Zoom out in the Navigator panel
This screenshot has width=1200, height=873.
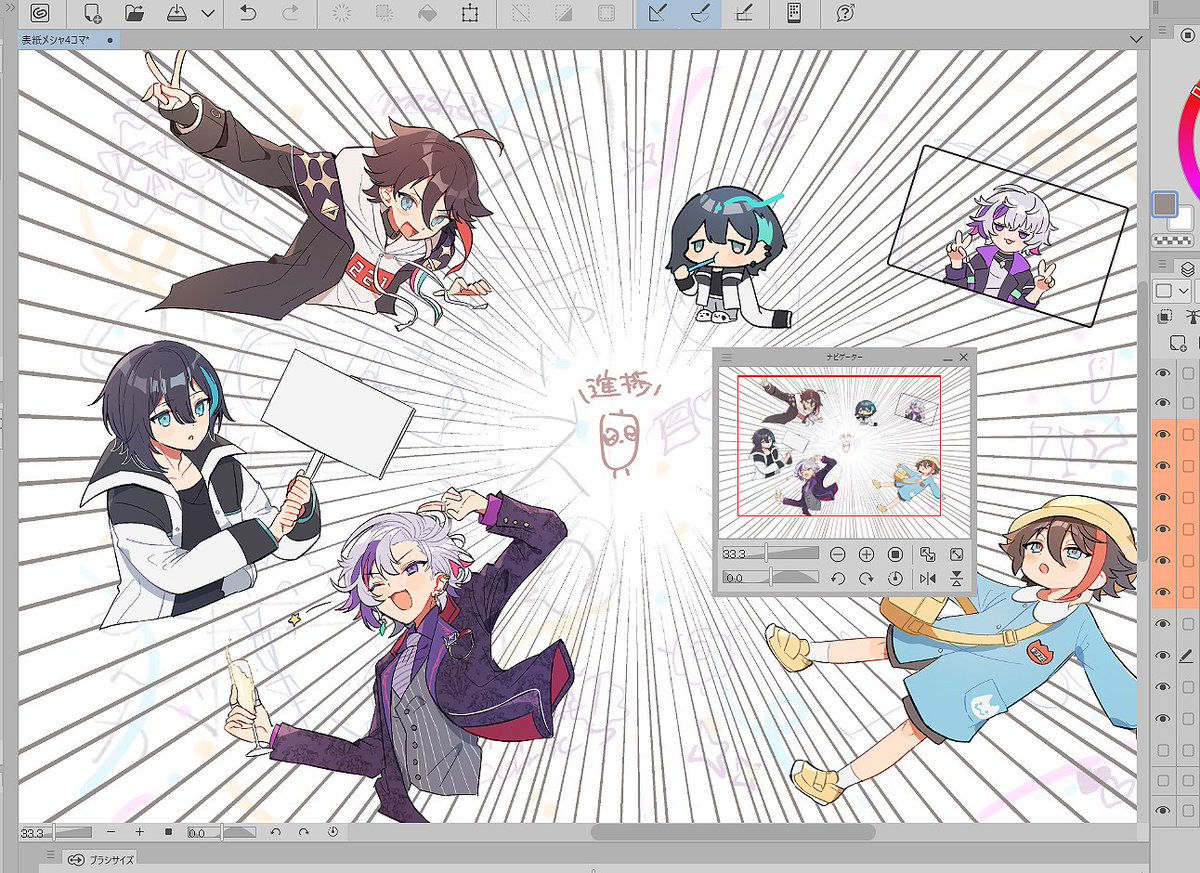(838, 553)
